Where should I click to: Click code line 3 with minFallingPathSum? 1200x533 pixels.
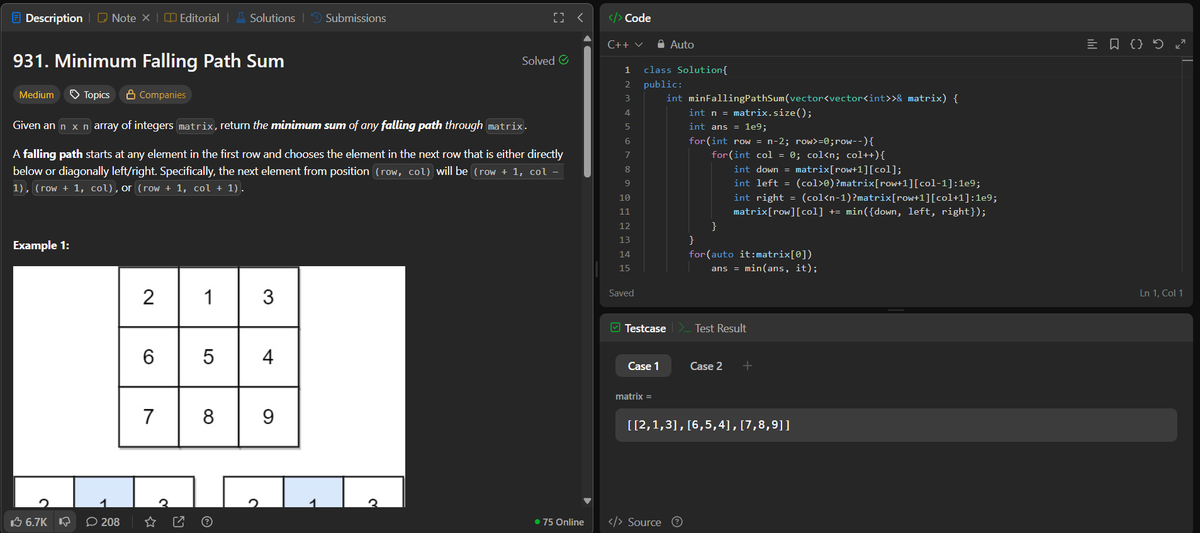[814, 98]
